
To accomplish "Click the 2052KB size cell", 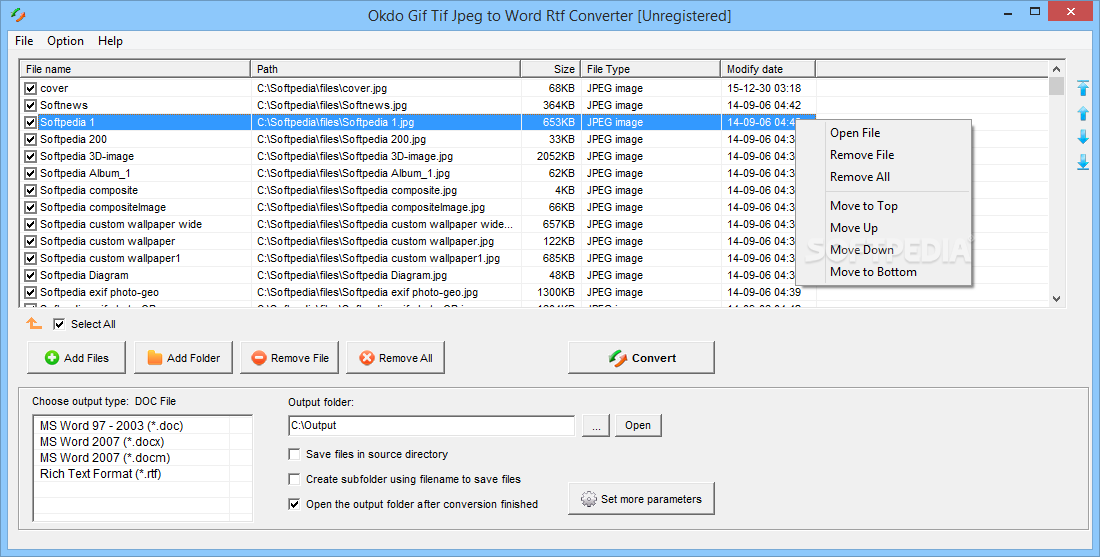I will (551, 156).
